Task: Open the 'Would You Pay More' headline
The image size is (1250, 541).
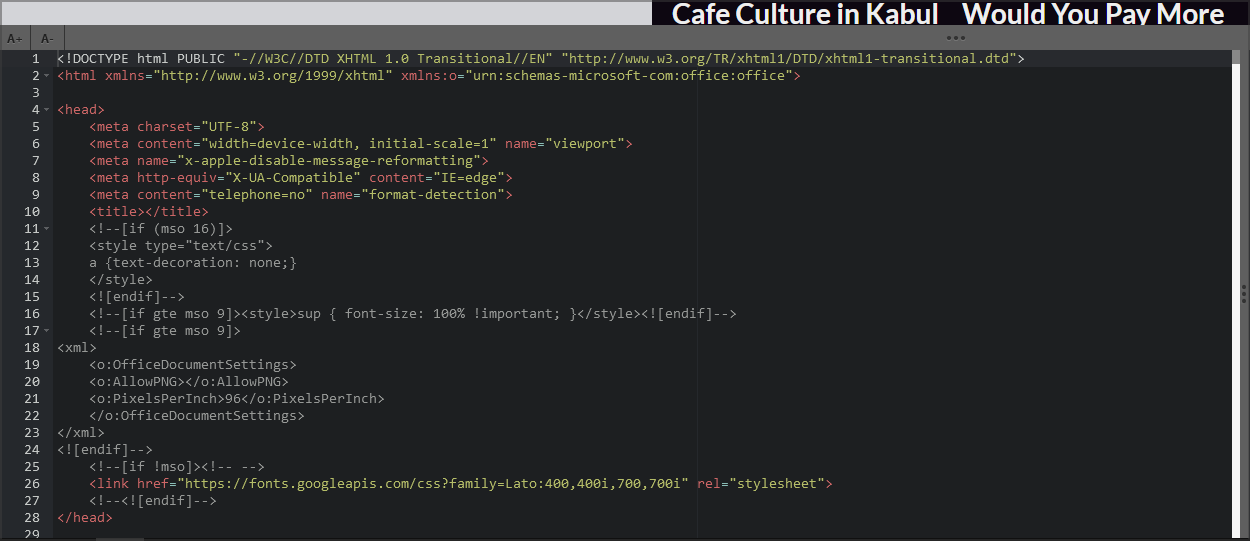Action: (1093, 14)
